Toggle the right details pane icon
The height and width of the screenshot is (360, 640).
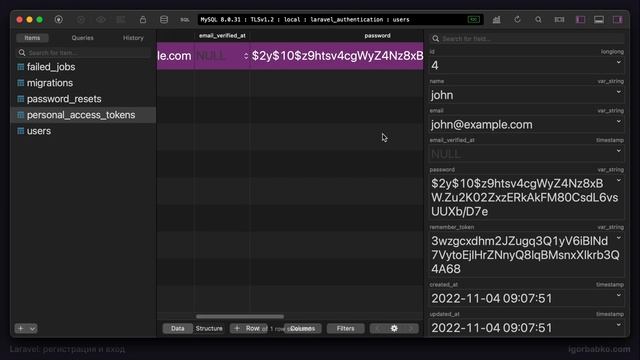click(618, 20)
